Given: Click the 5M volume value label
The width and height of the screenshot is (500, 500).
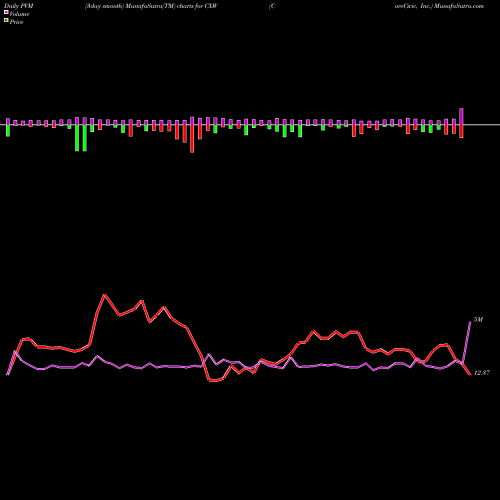Looking at the screenshot, I should pyautogui.click(x=478, y=320).
